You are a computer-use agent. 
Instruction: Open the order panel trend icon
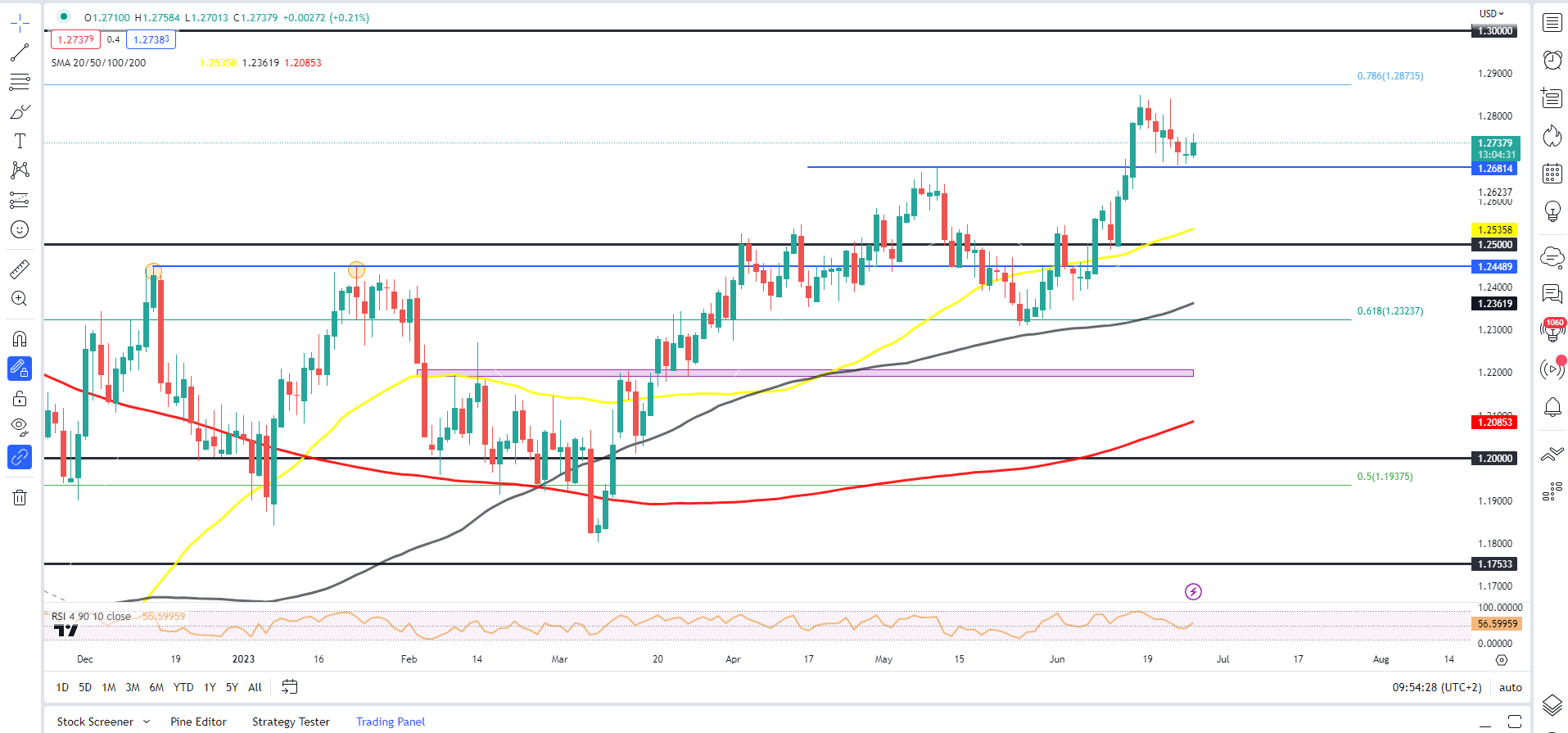[1552, 454]
